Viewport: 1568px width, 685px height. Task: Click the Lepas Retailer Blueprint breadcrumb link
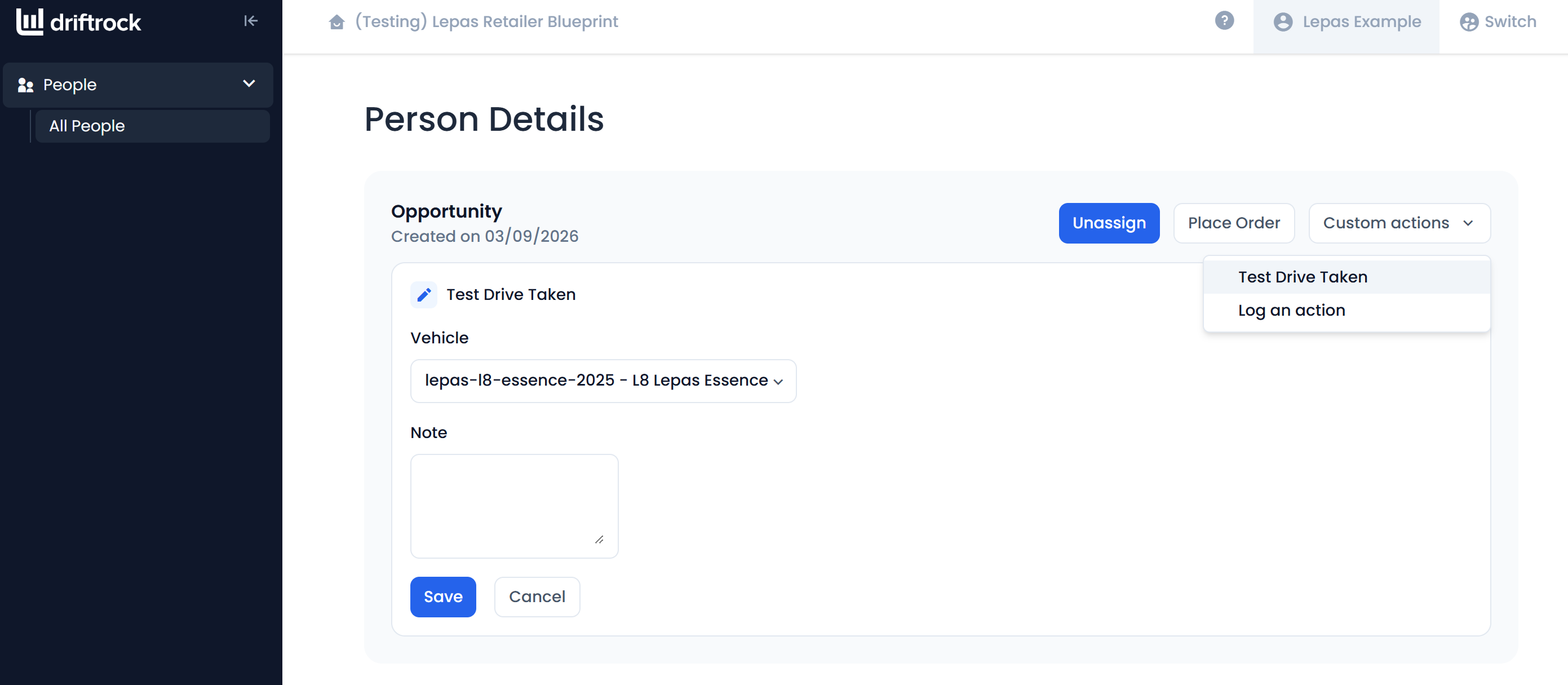[486, 22]
